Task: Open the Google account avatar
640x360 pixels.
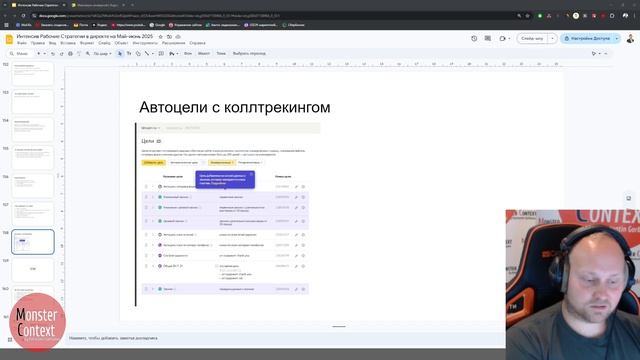Action: (x=630, y=38)
